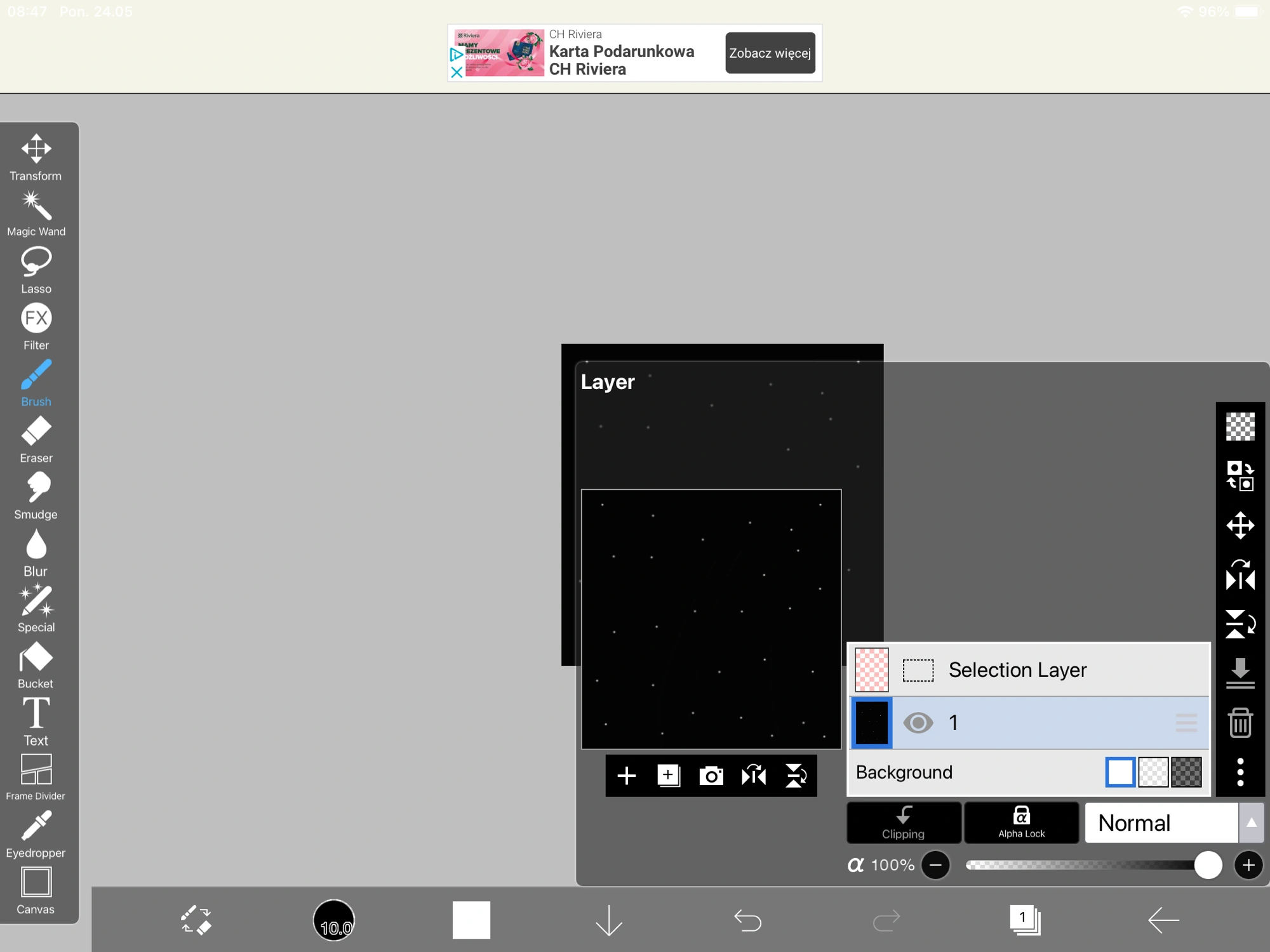The height and width of the screenshot is (952, 1270).
Task: Open the layers panel counter button
Action: 1024,919
